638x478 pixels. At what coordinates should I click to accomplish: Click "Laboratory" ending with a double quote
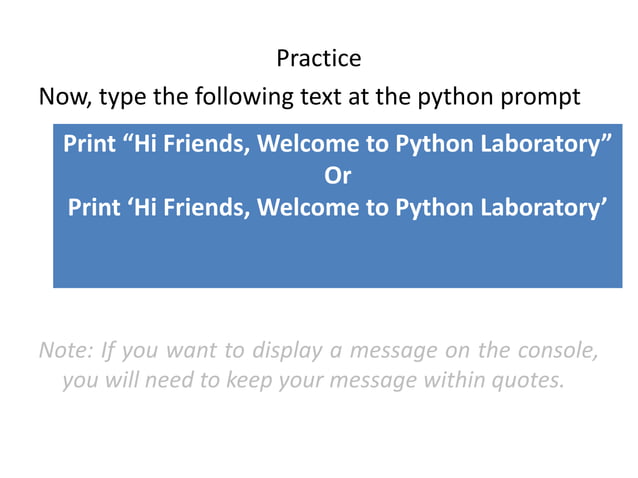pos(537,144)
